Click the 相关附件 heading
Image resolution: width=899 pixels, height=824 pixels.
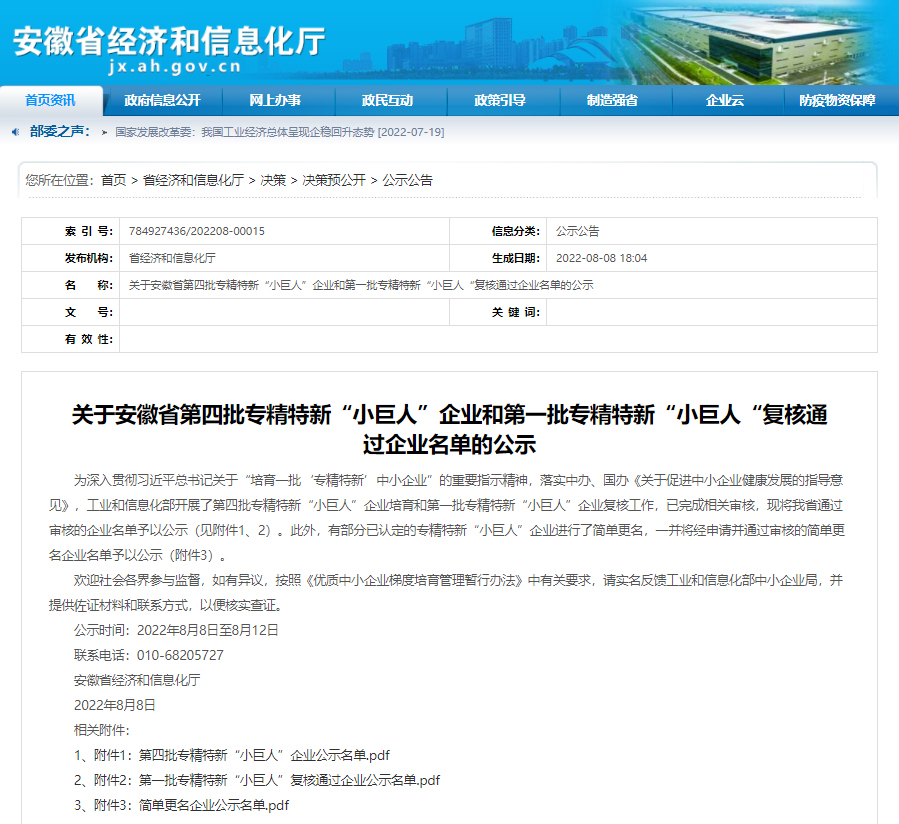[101, 730]
